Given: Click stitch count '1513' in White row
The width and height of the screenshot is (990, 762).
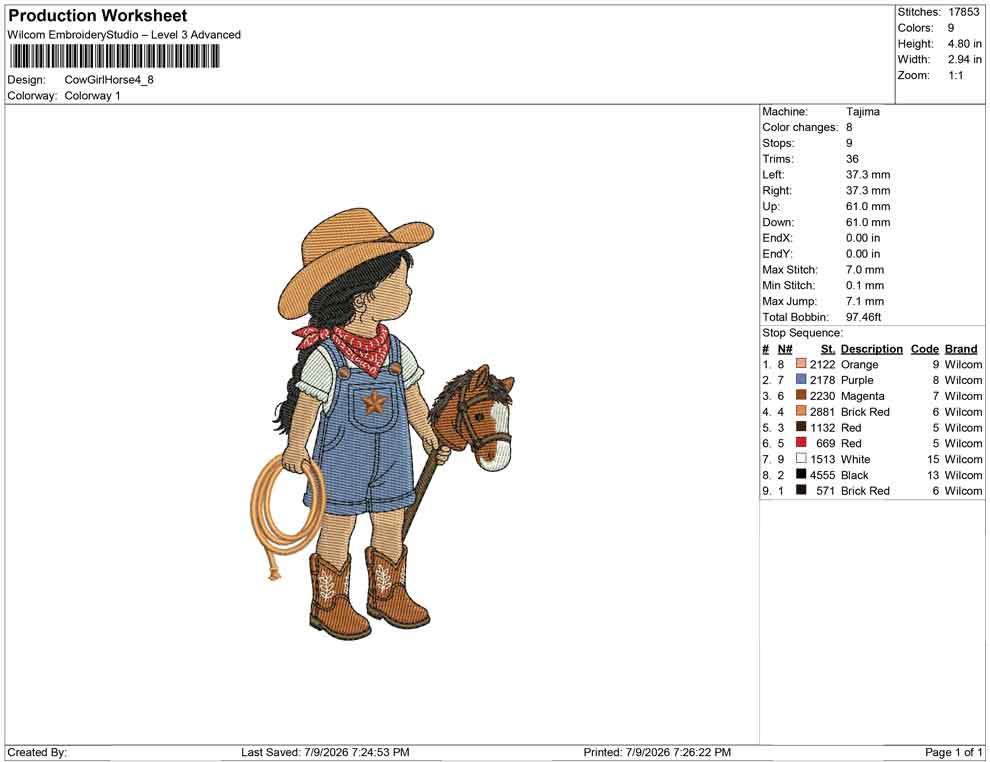Looking at the screenshot, I should pos(822,459).
